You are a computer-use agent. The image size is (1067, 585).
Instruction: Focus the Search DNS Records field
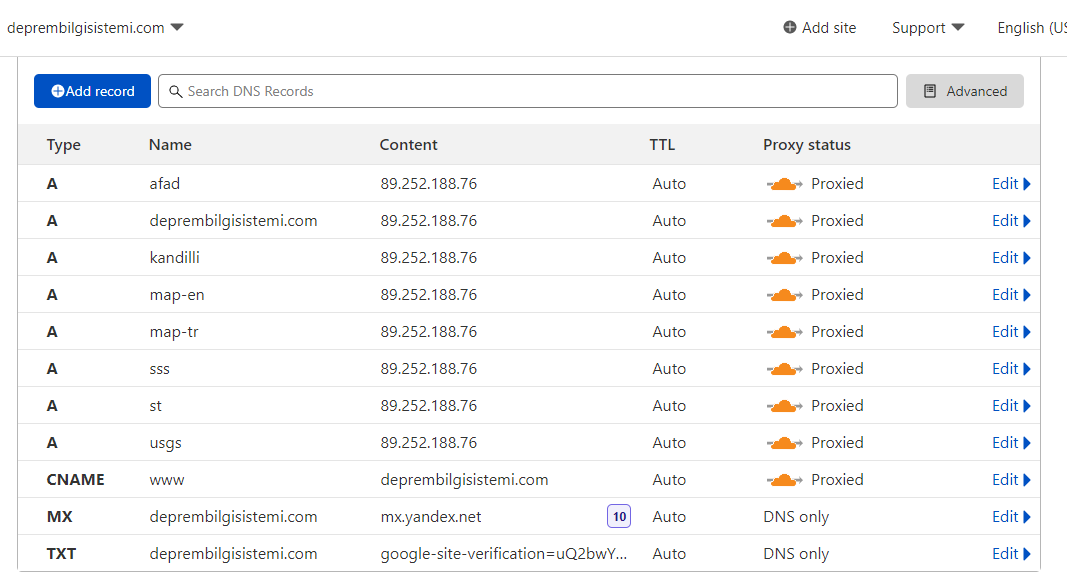point(527,91)
